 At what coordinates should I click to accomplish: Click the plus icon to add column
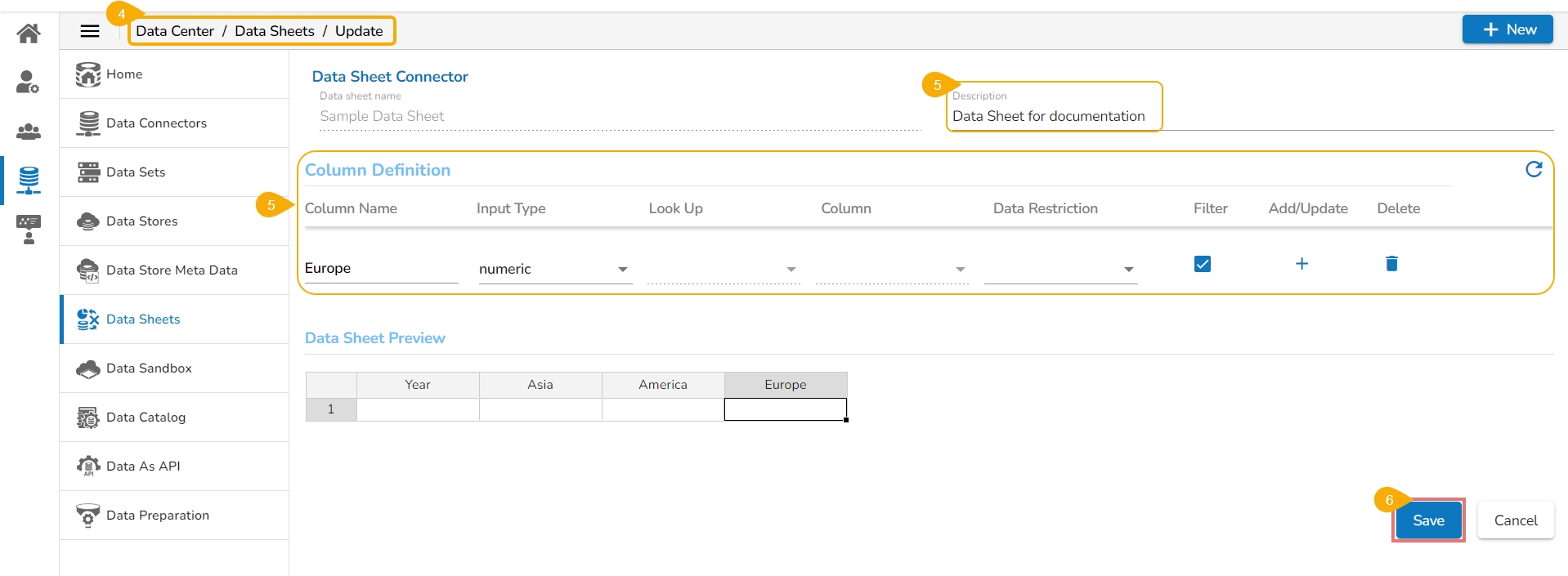point(1301,263)
